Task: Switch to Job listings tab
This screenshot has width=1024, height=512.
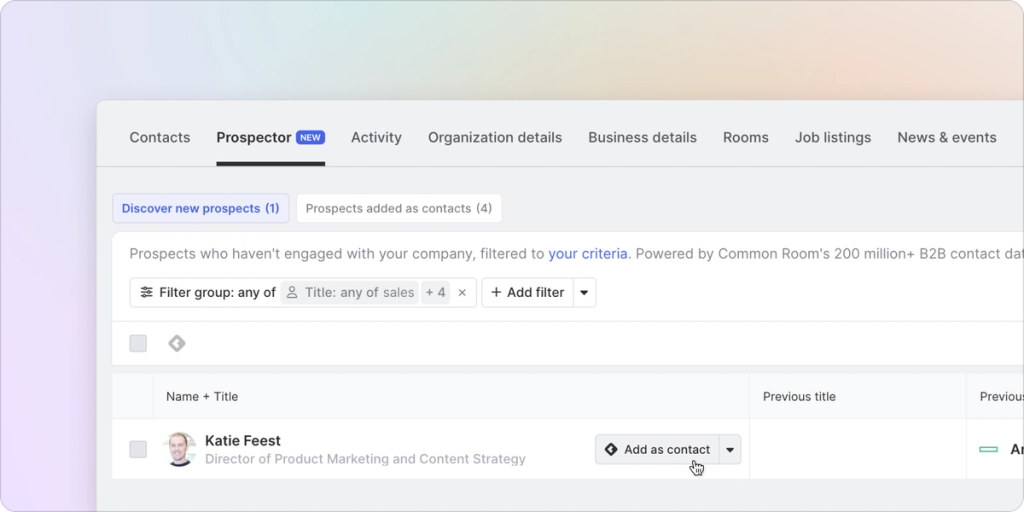Action: 833,137
